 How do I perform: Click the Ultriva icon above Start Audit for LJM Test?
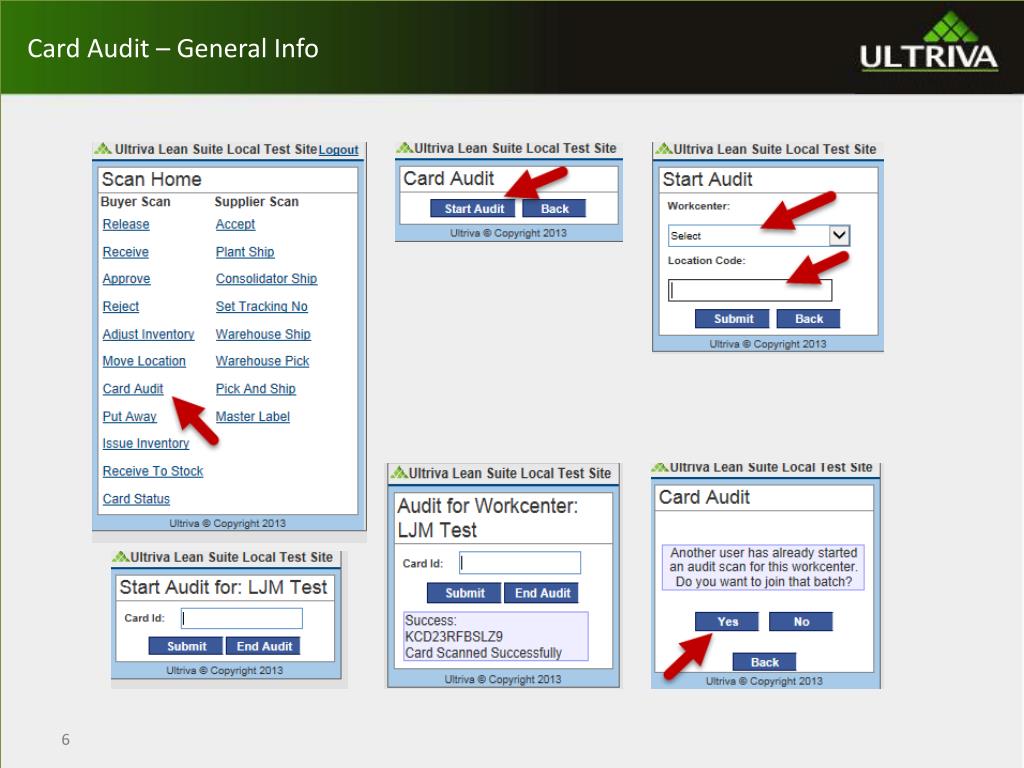pyautogui.click(x=121, y=557)
